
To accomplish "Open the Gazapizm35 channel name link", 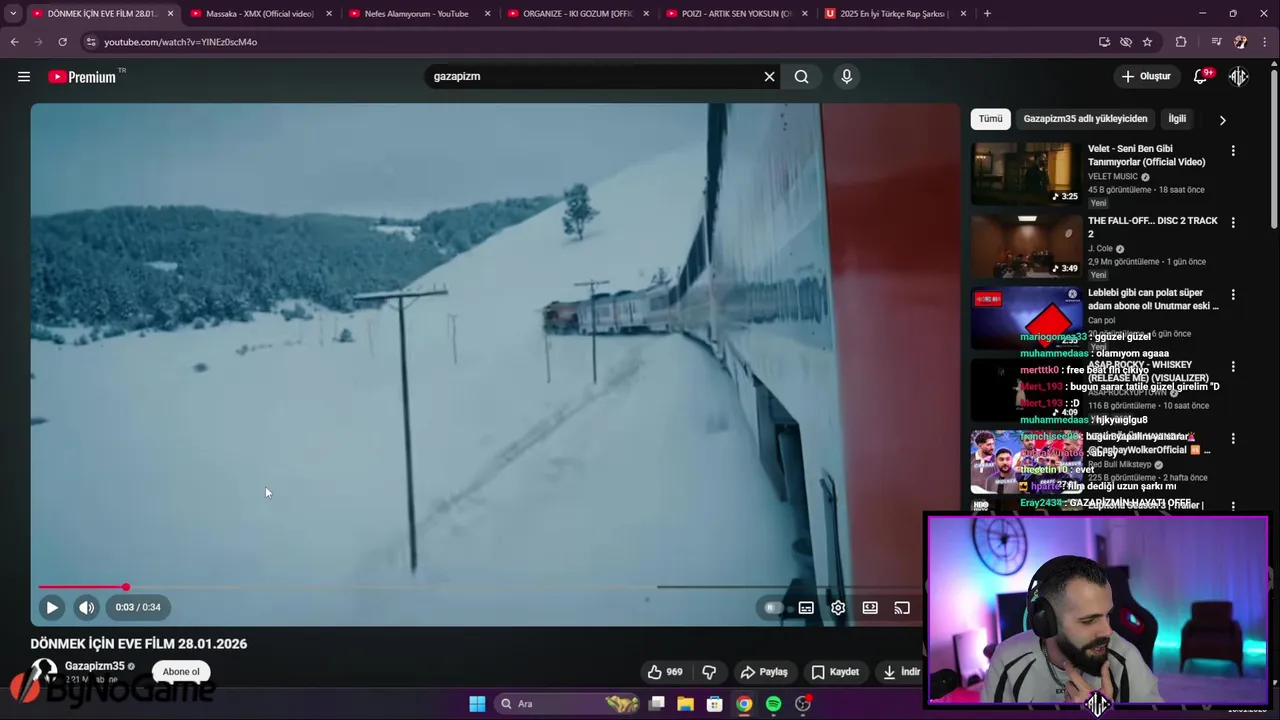I will click(x=95, y=666).
